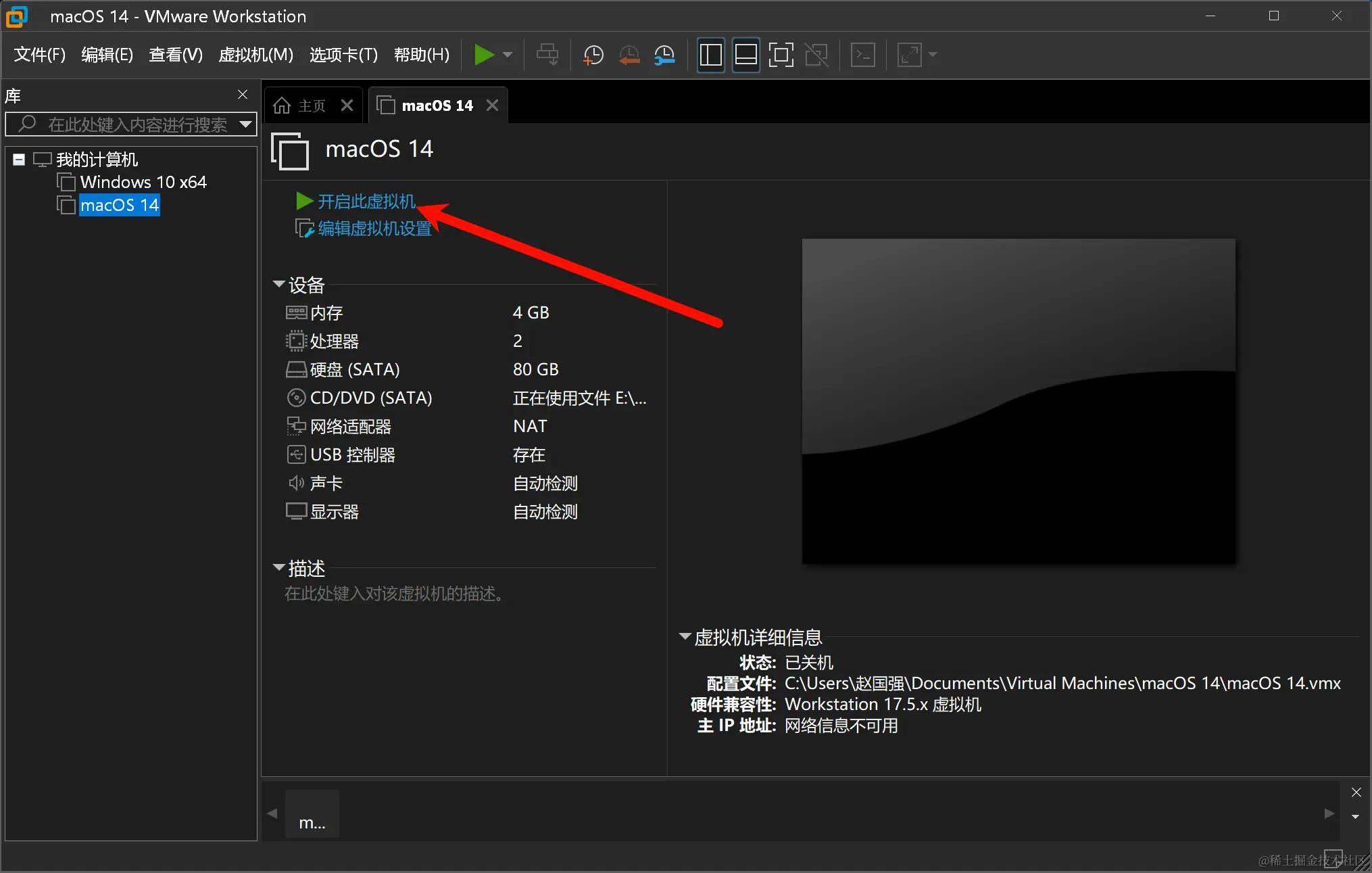Screen dimensions: 1372x873
Task: Click the search magnifier in the library panel
Action: (x=25, y=124)
